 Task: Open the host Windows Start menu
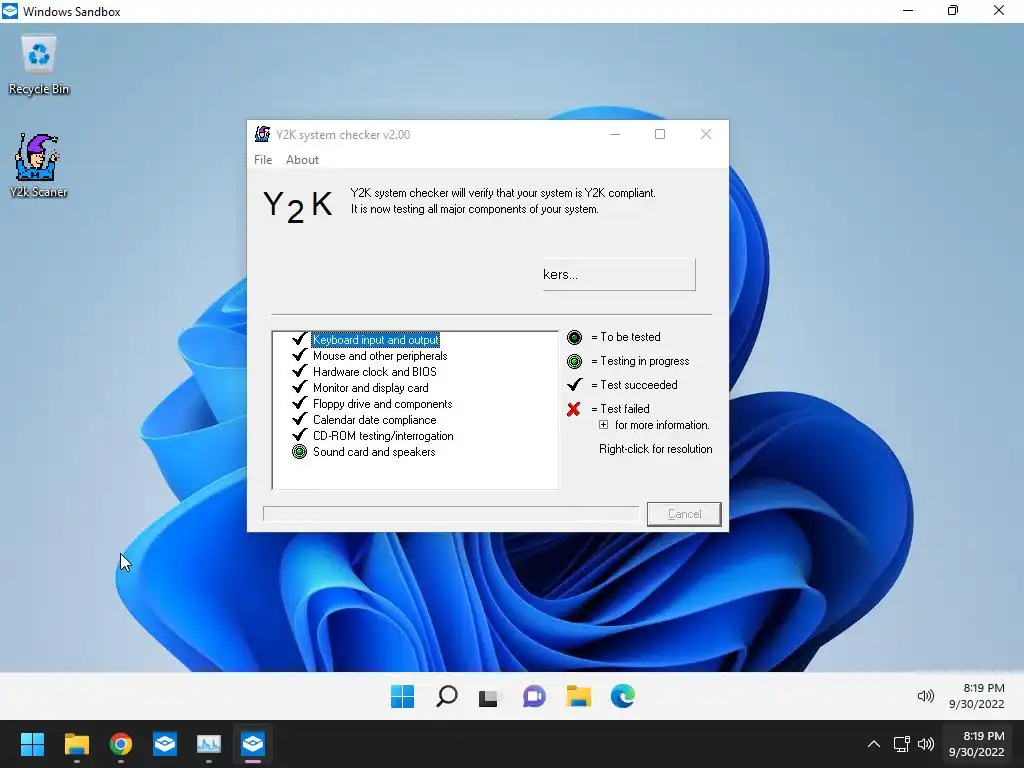coord(32,744)
